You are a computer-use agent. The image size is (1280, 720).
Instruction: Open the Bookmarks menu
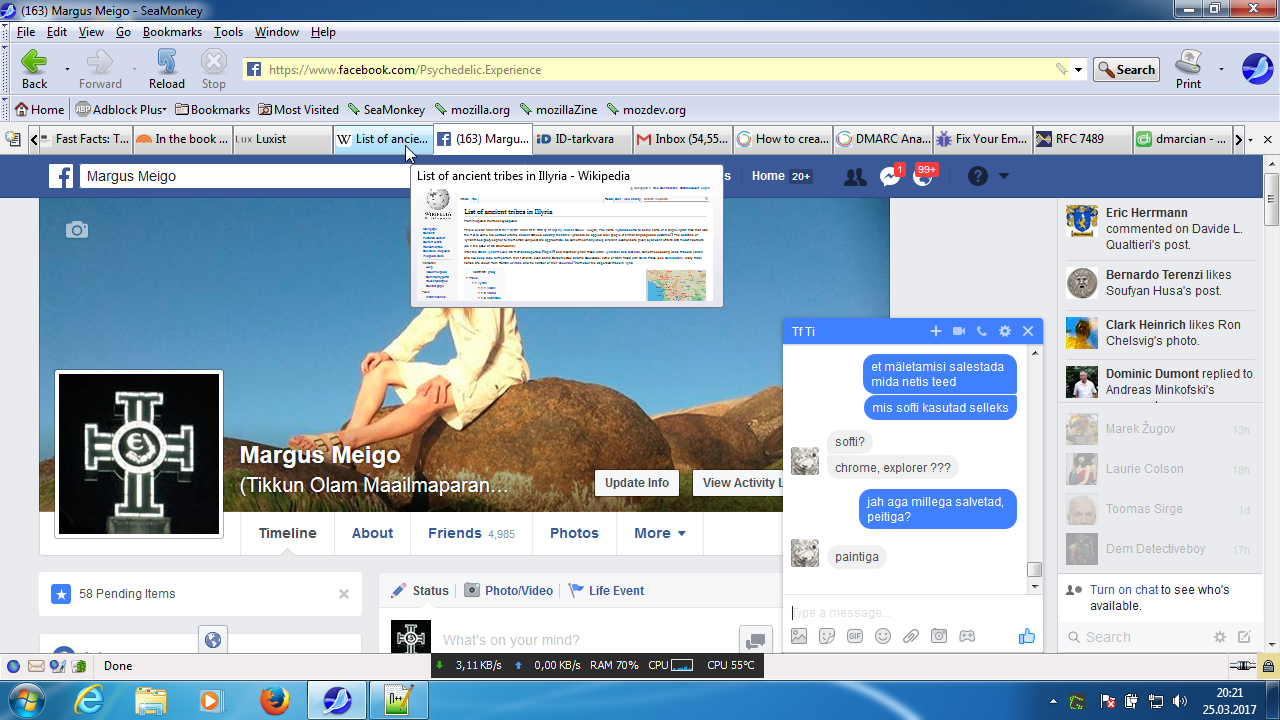click(171, 32)
